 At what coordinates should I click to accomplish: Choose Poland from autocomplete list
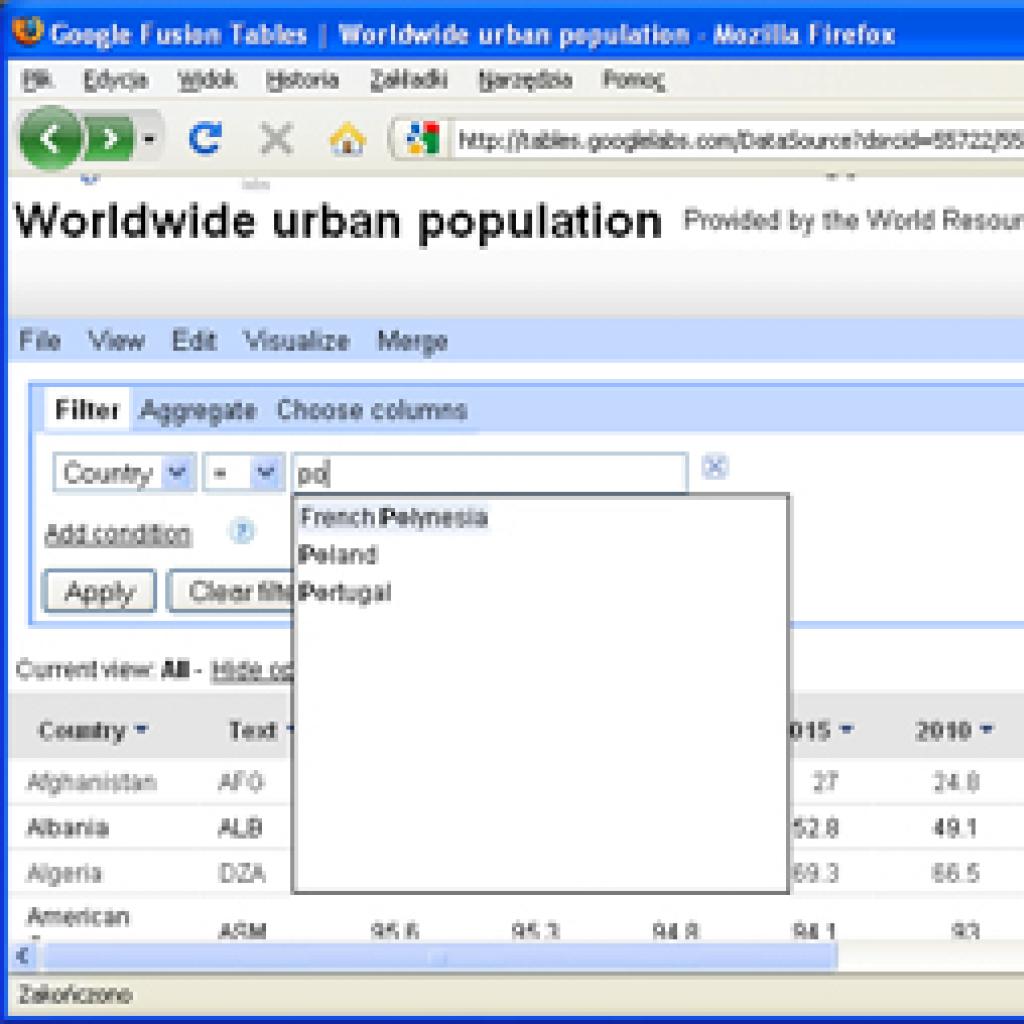point(338,554)
